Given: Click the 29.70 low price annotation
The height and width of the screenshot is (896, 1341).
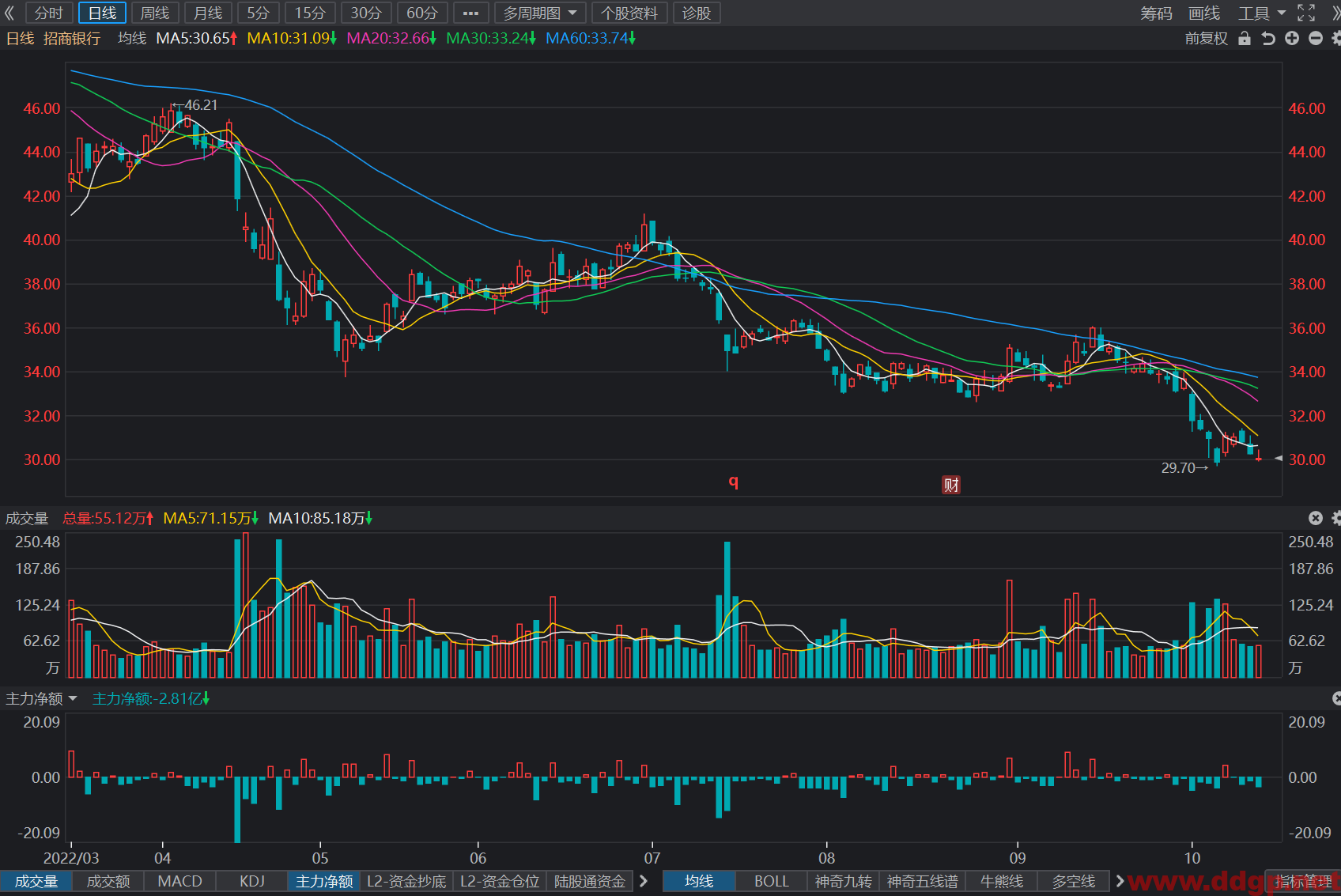Looking at the screenshot, I should (x=1184, y=468).
